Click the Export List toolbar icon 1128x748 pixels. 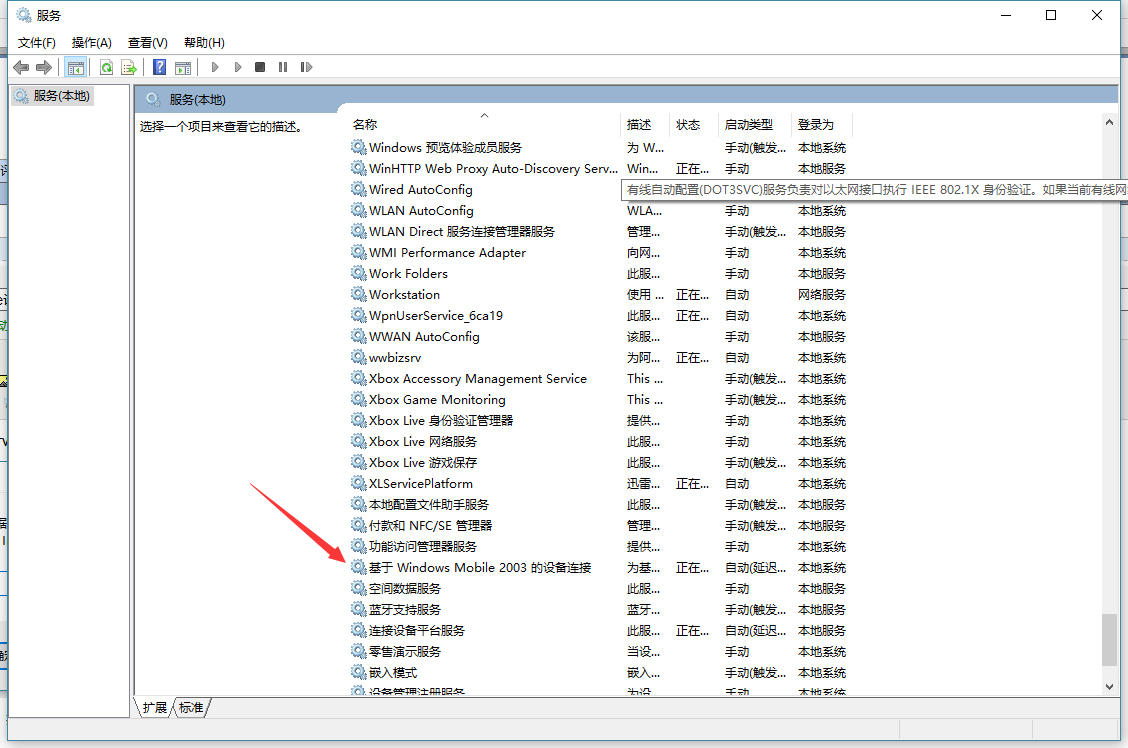pyautogui.click(x=129, y=66)
